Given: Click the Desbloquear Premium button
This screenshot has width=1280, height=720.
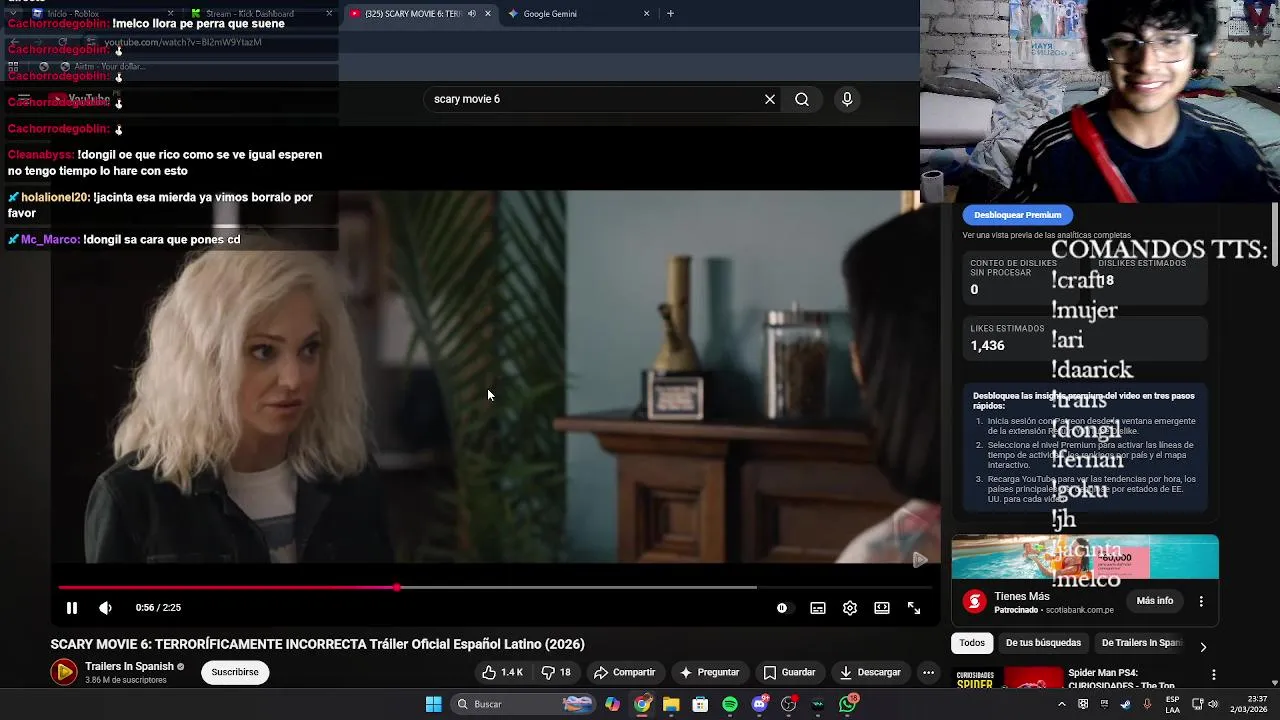Looking at the screenshot, I should coord(1017,215).
